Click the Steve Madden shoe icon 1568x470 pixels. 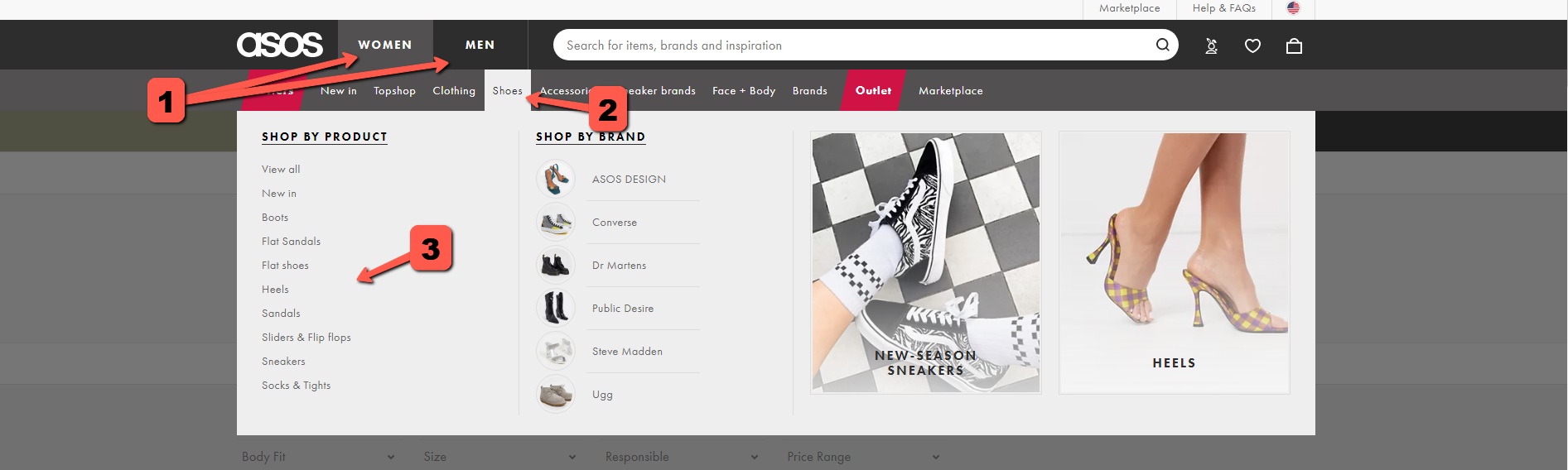coord(556,351)
